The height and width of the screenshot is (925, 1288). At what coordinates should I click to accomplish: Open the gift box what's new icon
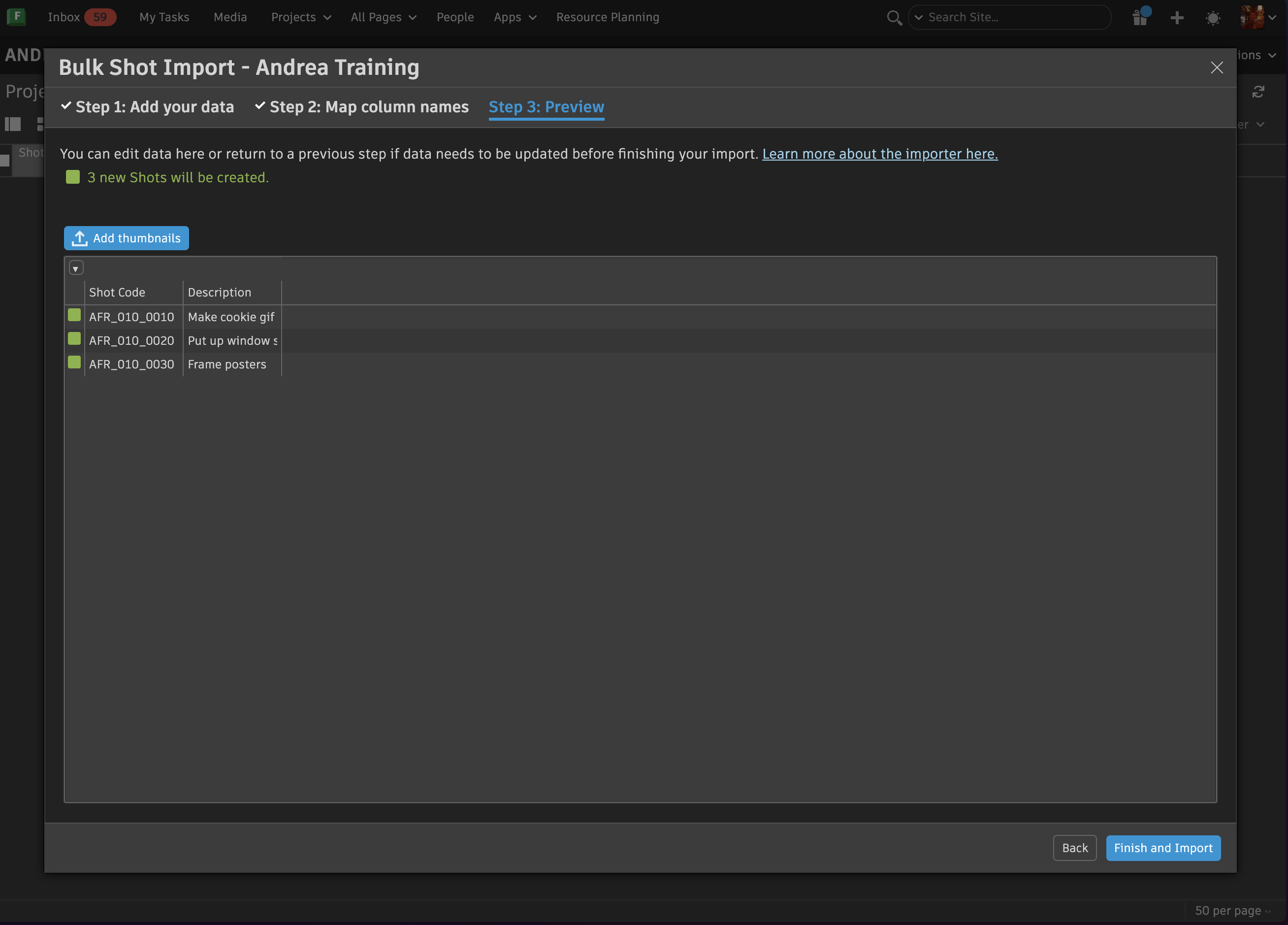tap(1140, 18)
